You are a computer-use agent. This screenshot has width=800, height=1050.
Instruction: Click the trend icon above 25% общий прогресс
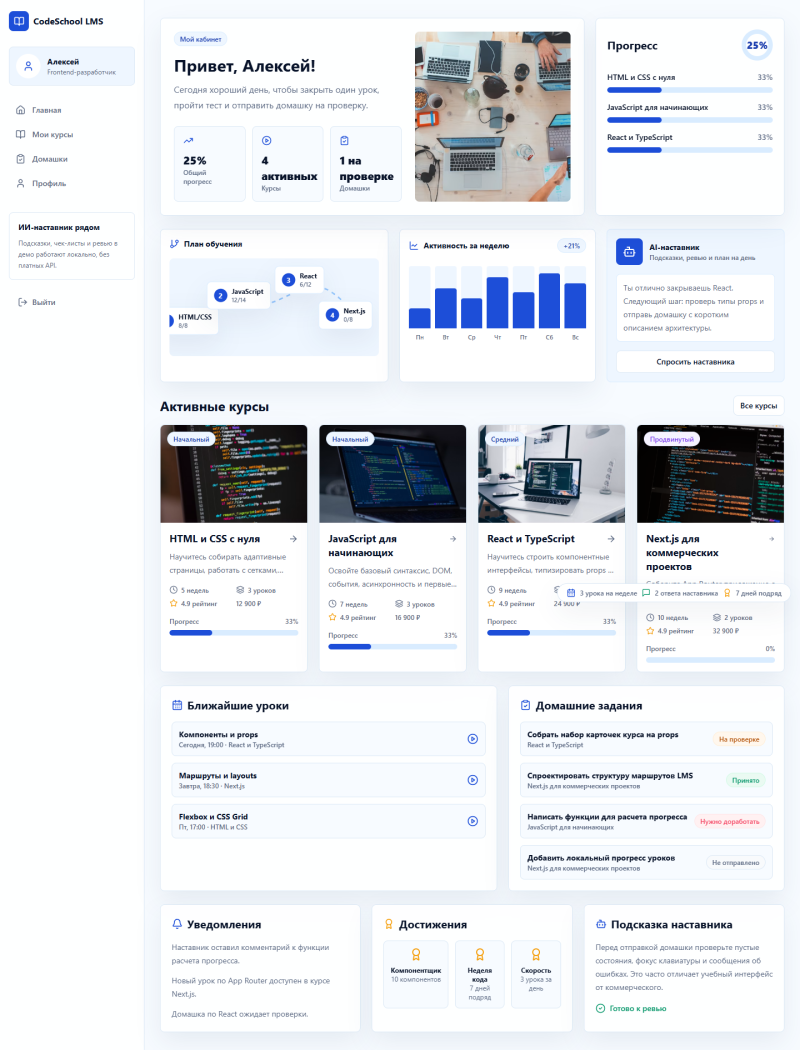188,141
